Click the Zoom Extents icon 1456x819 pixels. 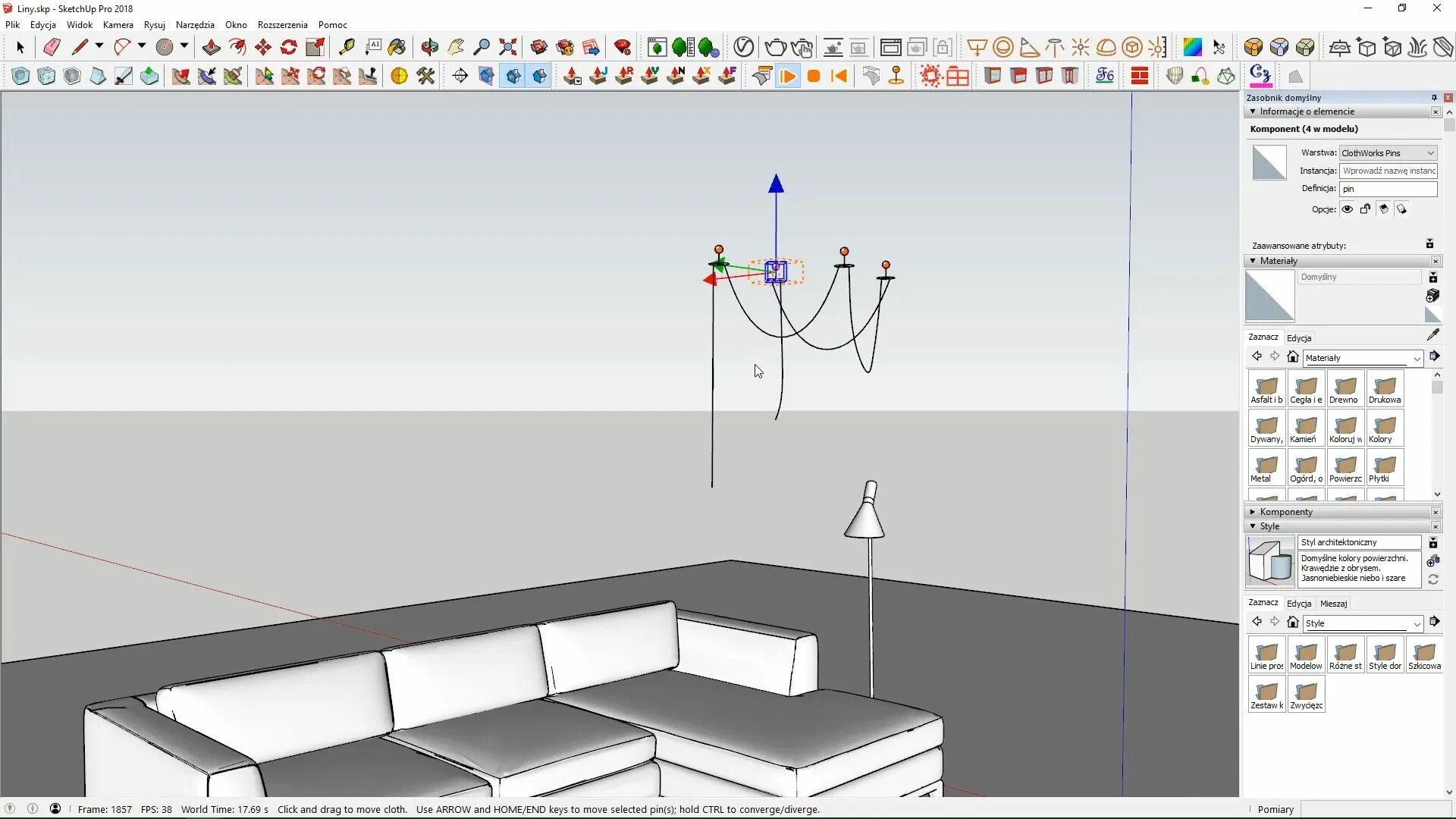[508, 47]
